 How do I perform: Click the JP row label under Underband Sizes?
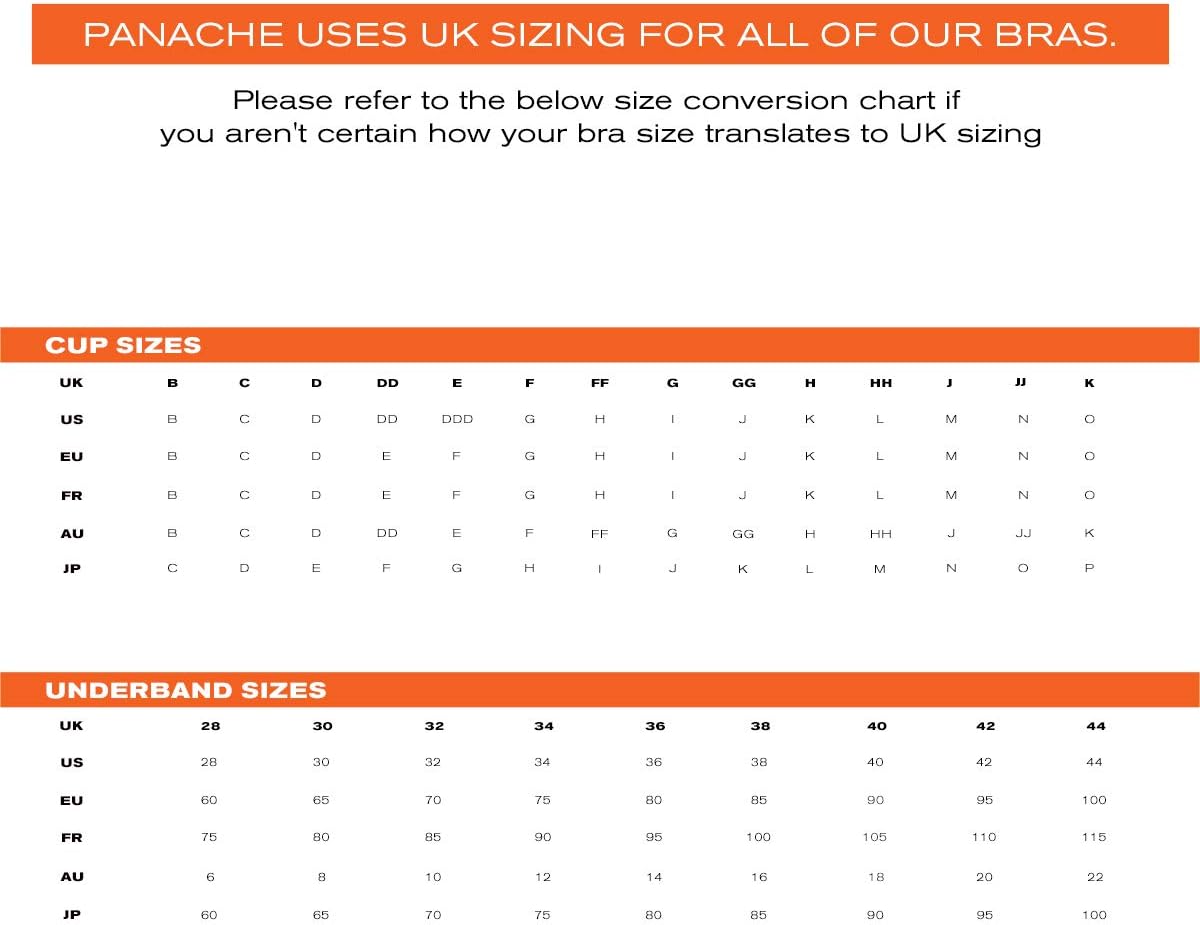click(x=72, y=915)
